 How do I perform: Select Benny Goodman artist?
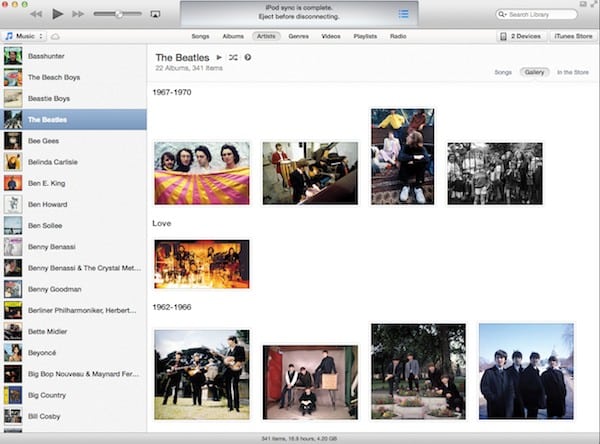[73, 289]
